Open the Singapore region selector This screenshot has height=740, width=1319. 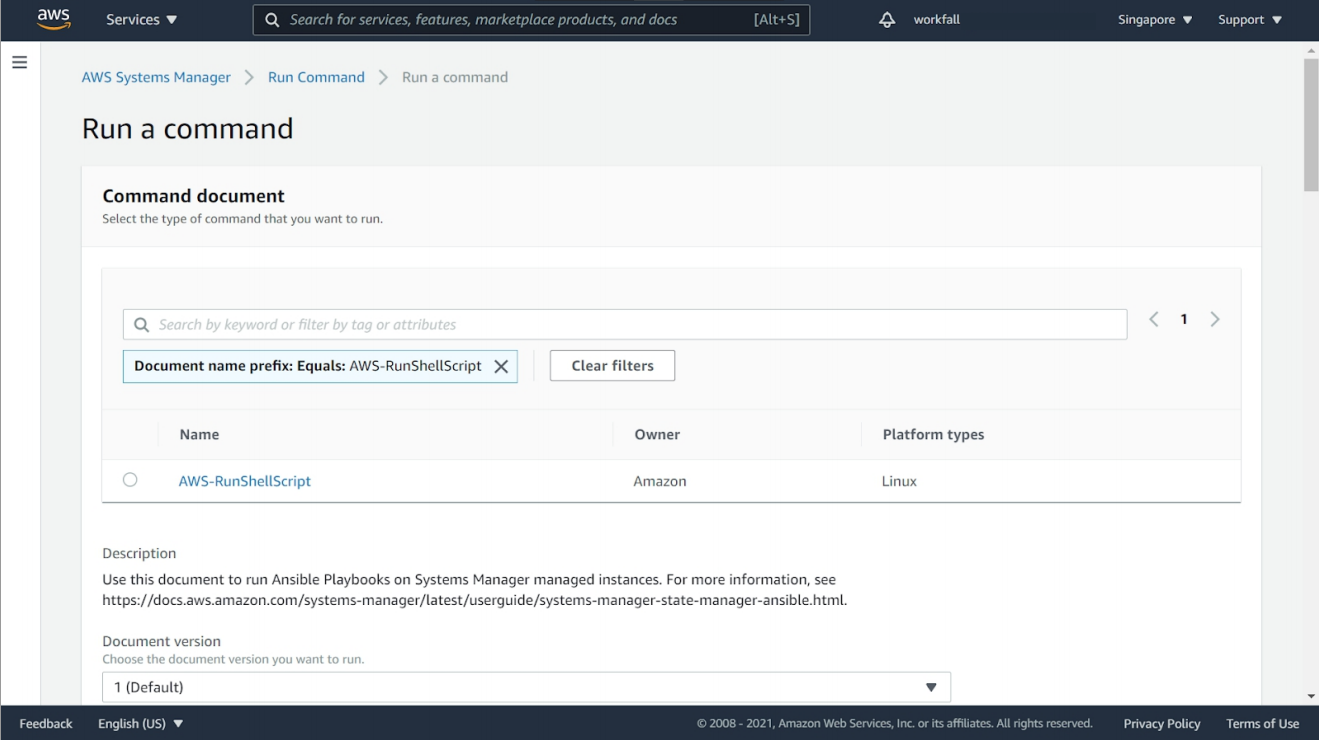pos(1155,20)
